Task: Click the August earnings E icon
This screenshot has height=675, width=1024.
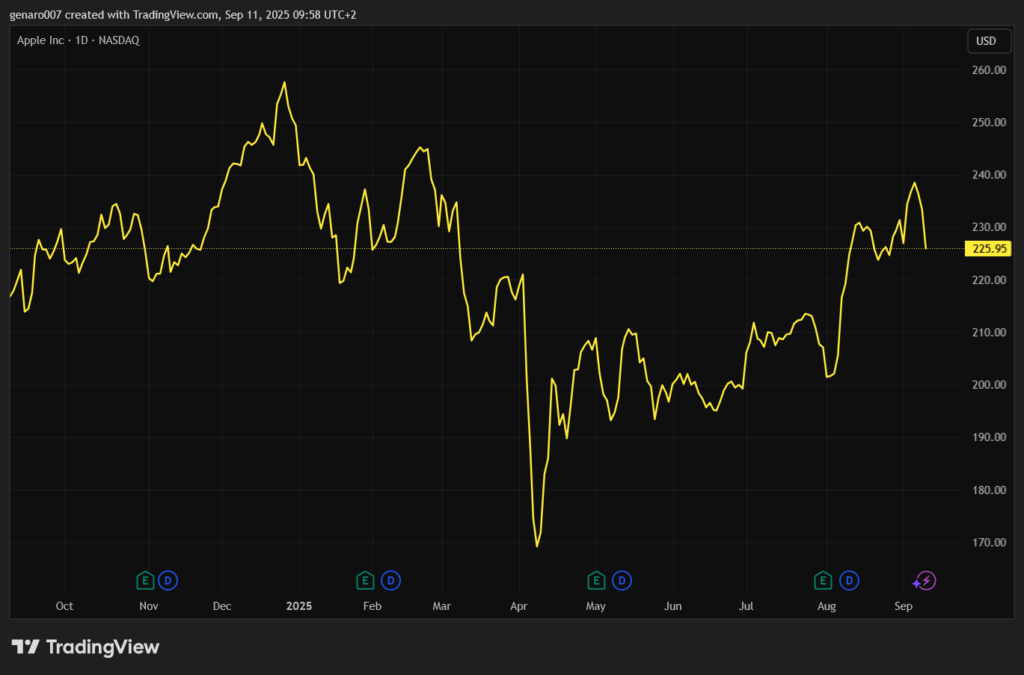Action: point(824,580)
